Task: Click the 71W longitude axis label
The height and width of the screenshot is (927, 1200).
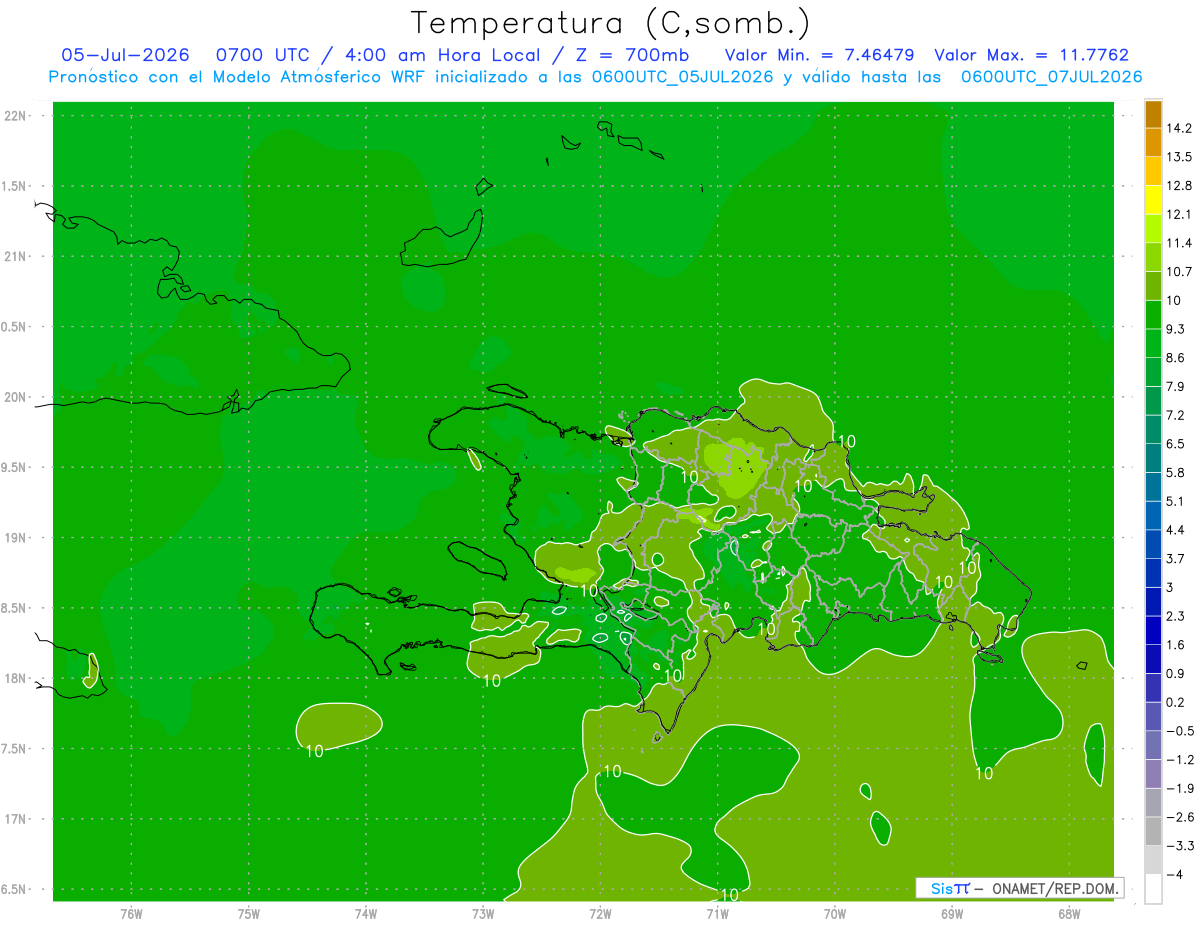Action: [x=717, y=913]
